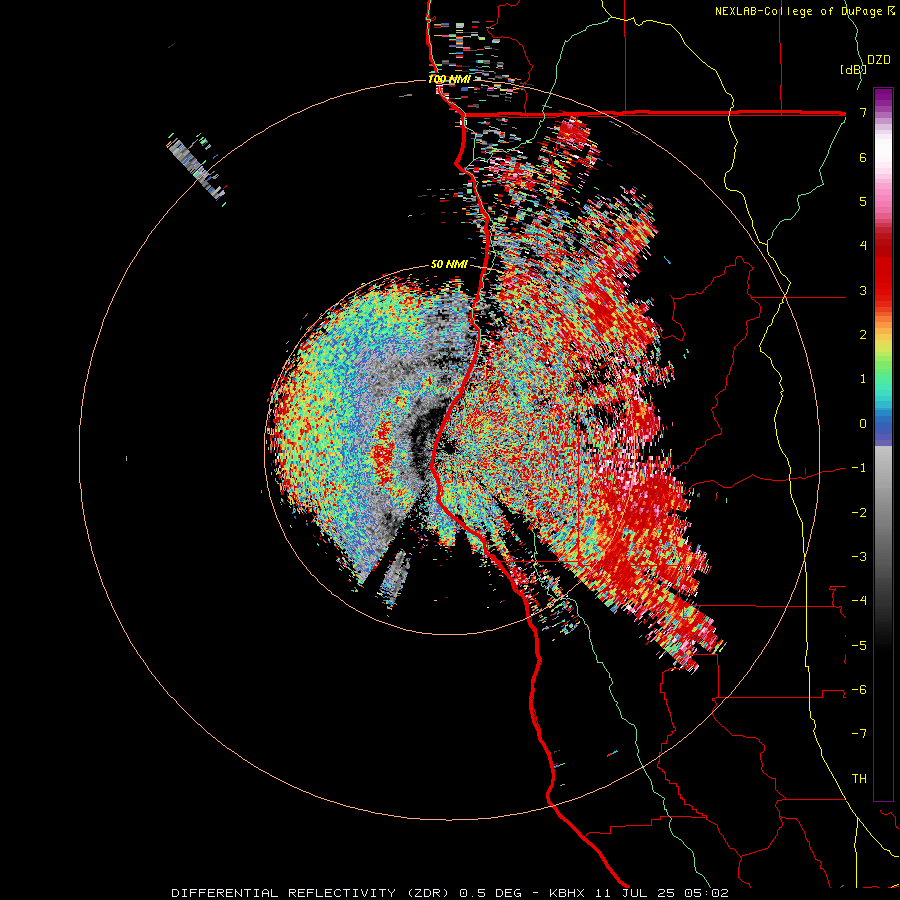The image size is (900, 900).
Task: Click the 5 tick label on color scale
Action: [863, 201]
